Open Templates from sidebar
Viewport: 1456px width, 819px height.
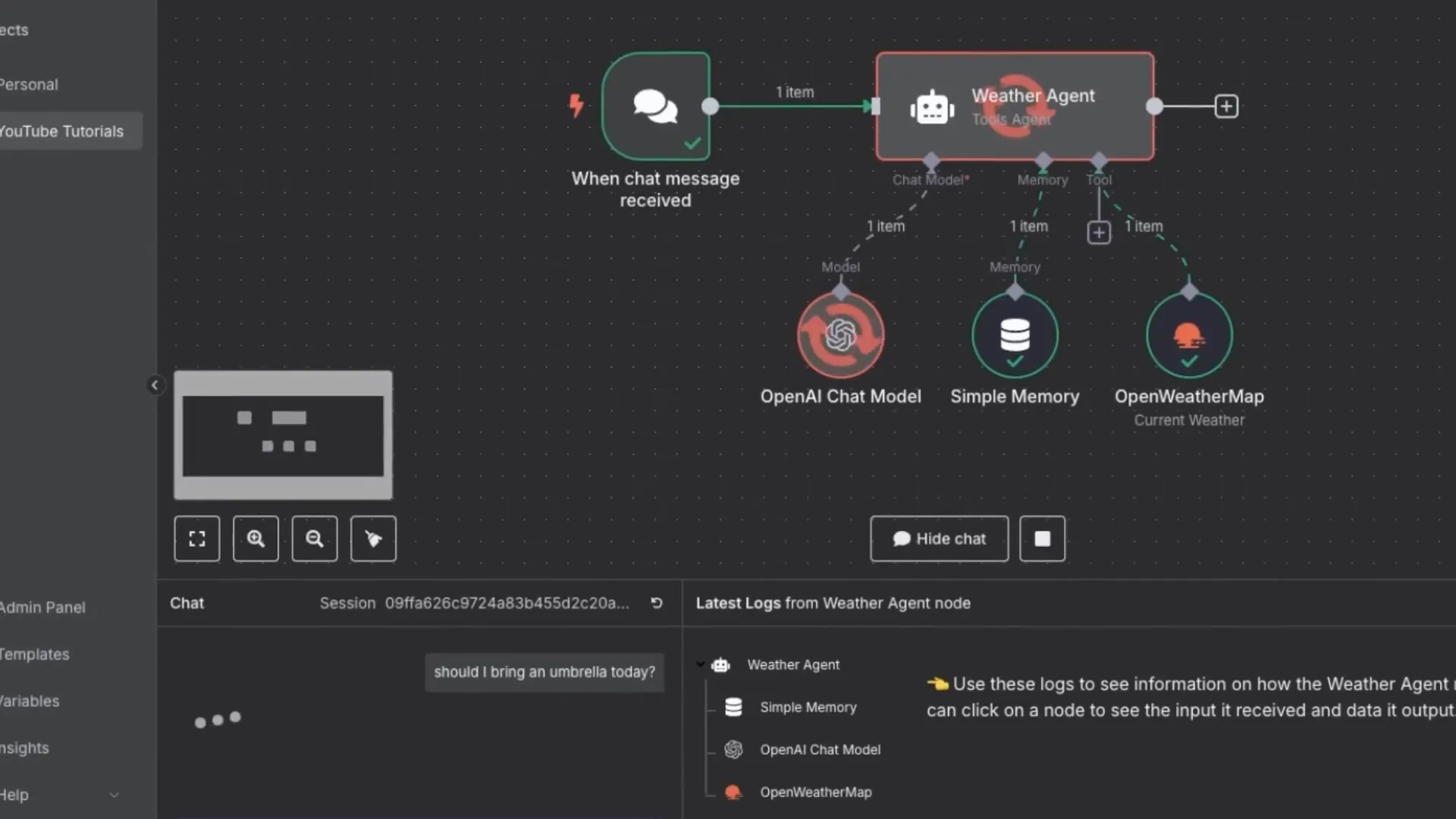pyautogui.click(x=35, y=654)
